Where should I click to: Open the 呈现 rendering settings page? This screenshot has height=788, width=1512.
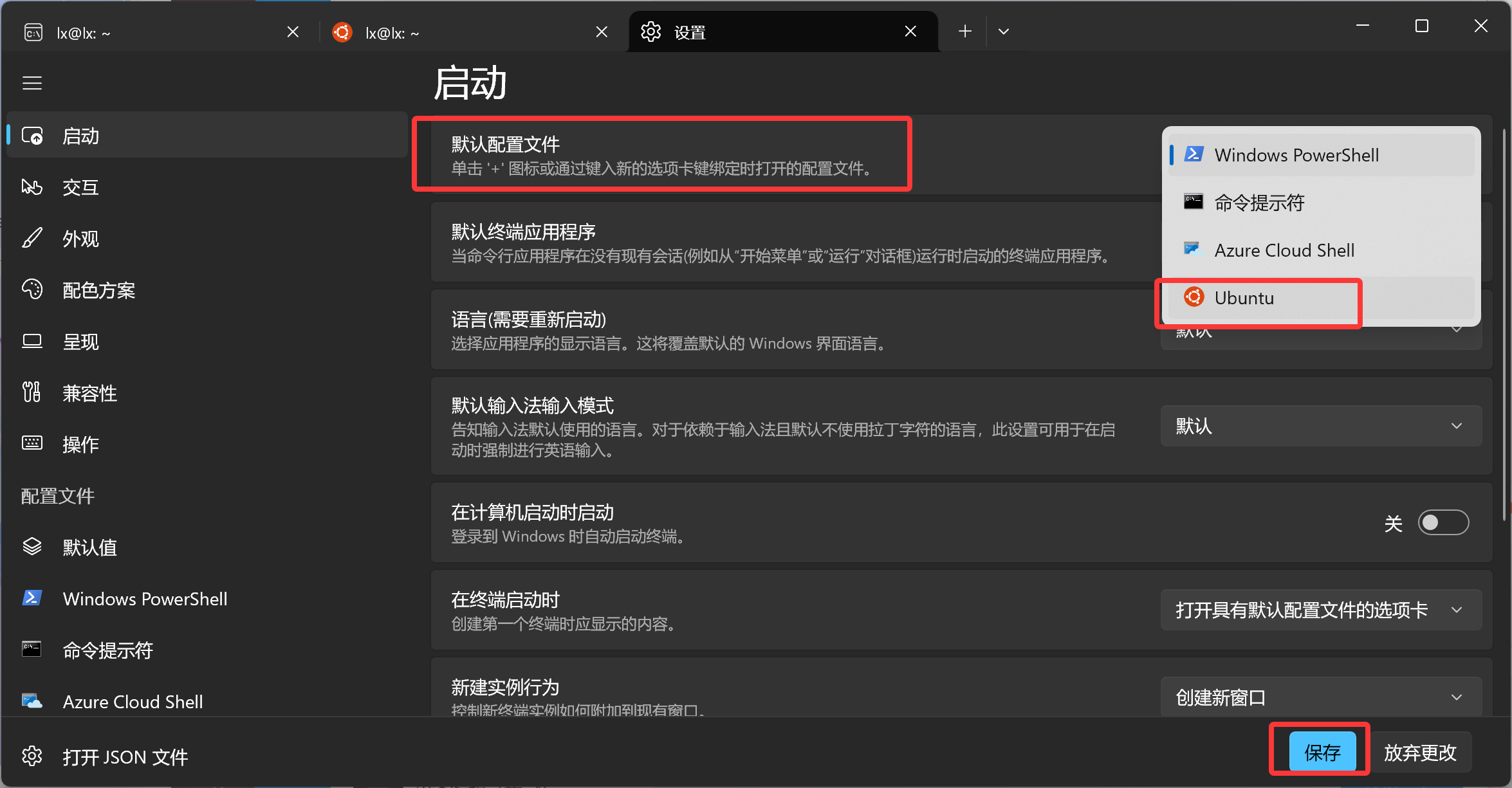80,342
